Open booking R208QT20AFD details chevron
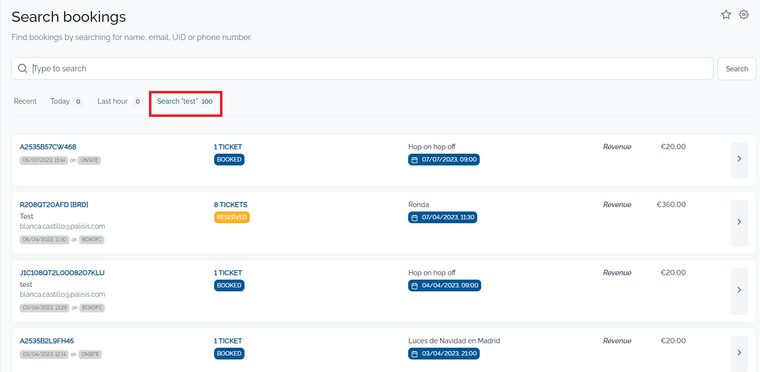This screenshot has width=760, height=372. point(739,222)
